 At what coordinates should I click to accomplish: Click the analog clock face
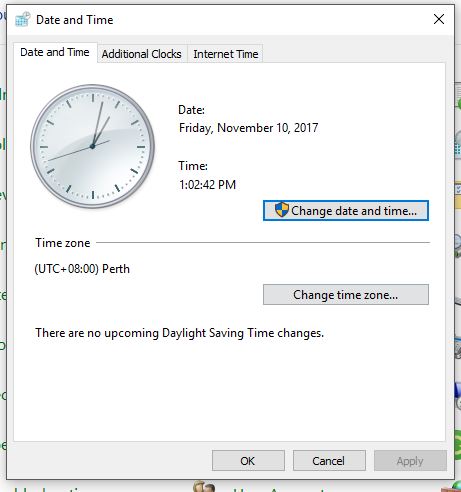92,146
